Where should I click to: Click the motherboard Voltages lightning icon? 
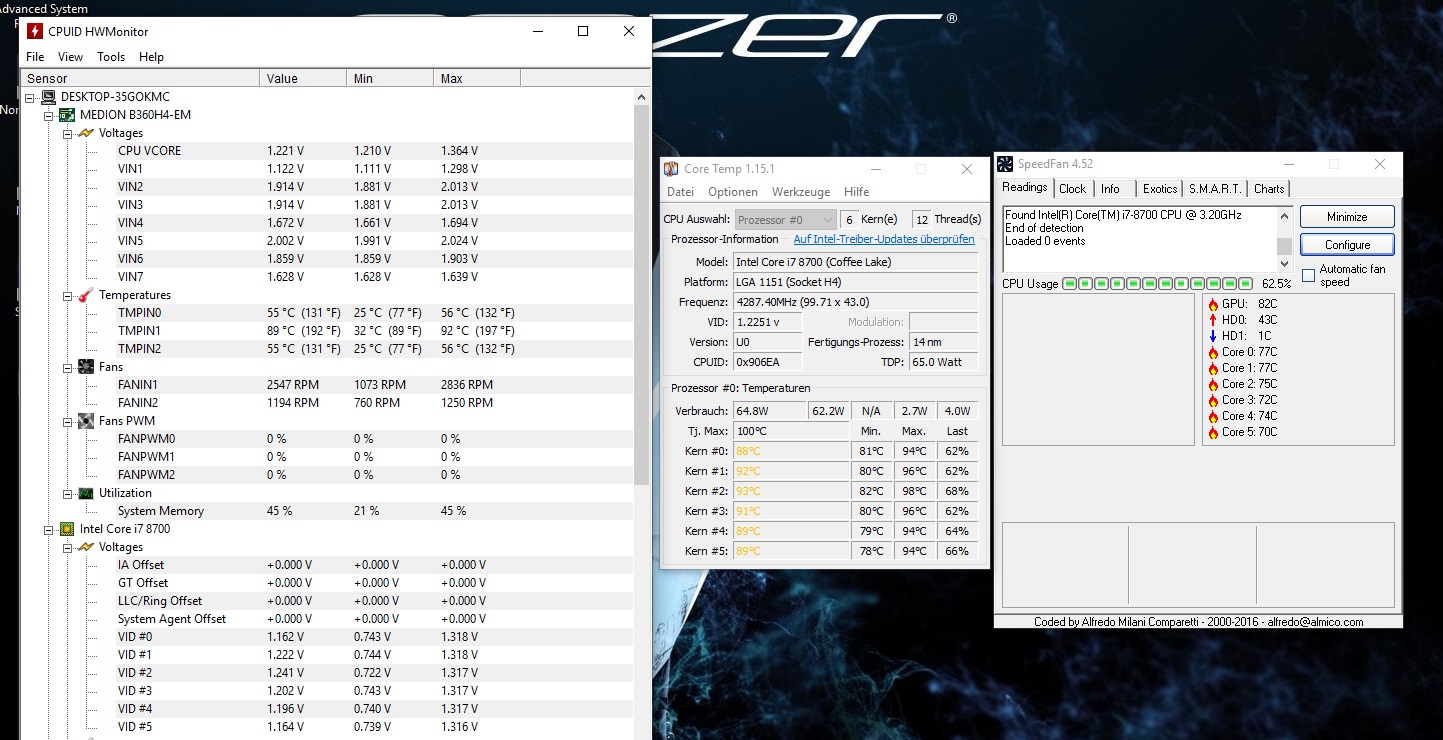click(86, 133)
